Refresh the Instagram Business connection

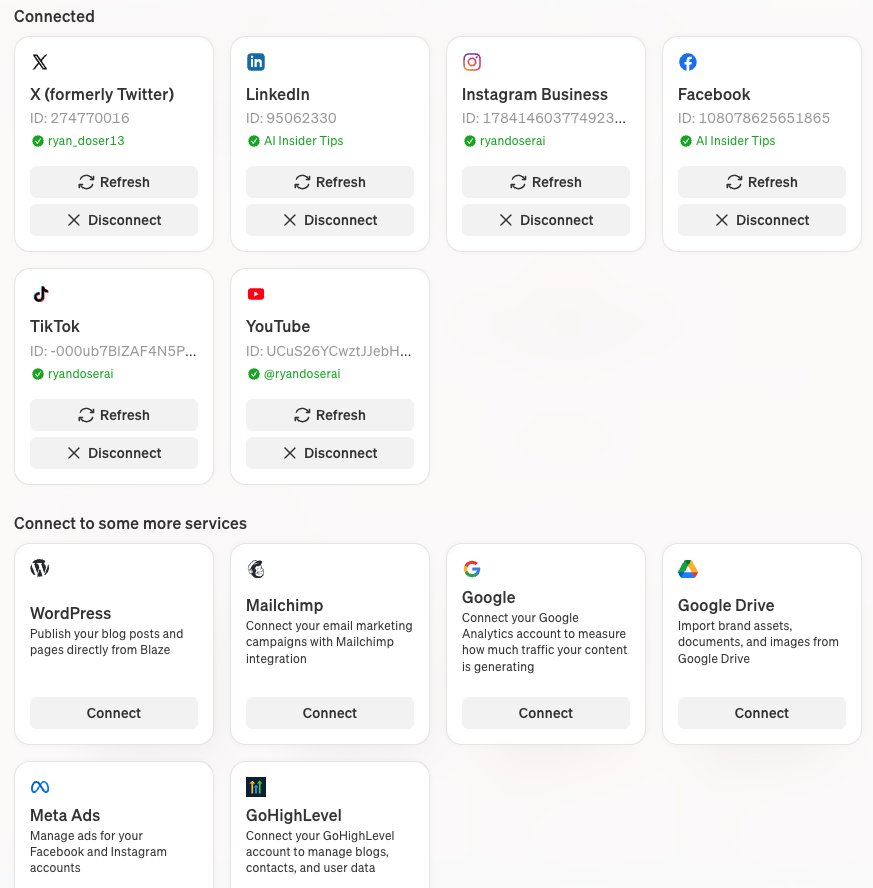545,182
